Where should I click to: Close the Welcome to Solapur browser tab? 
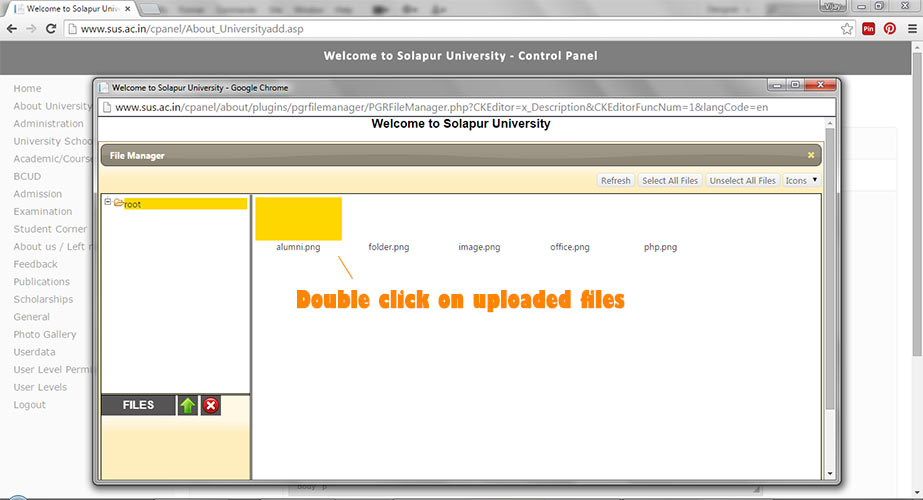pyautogui.click(x=128, y=9)
